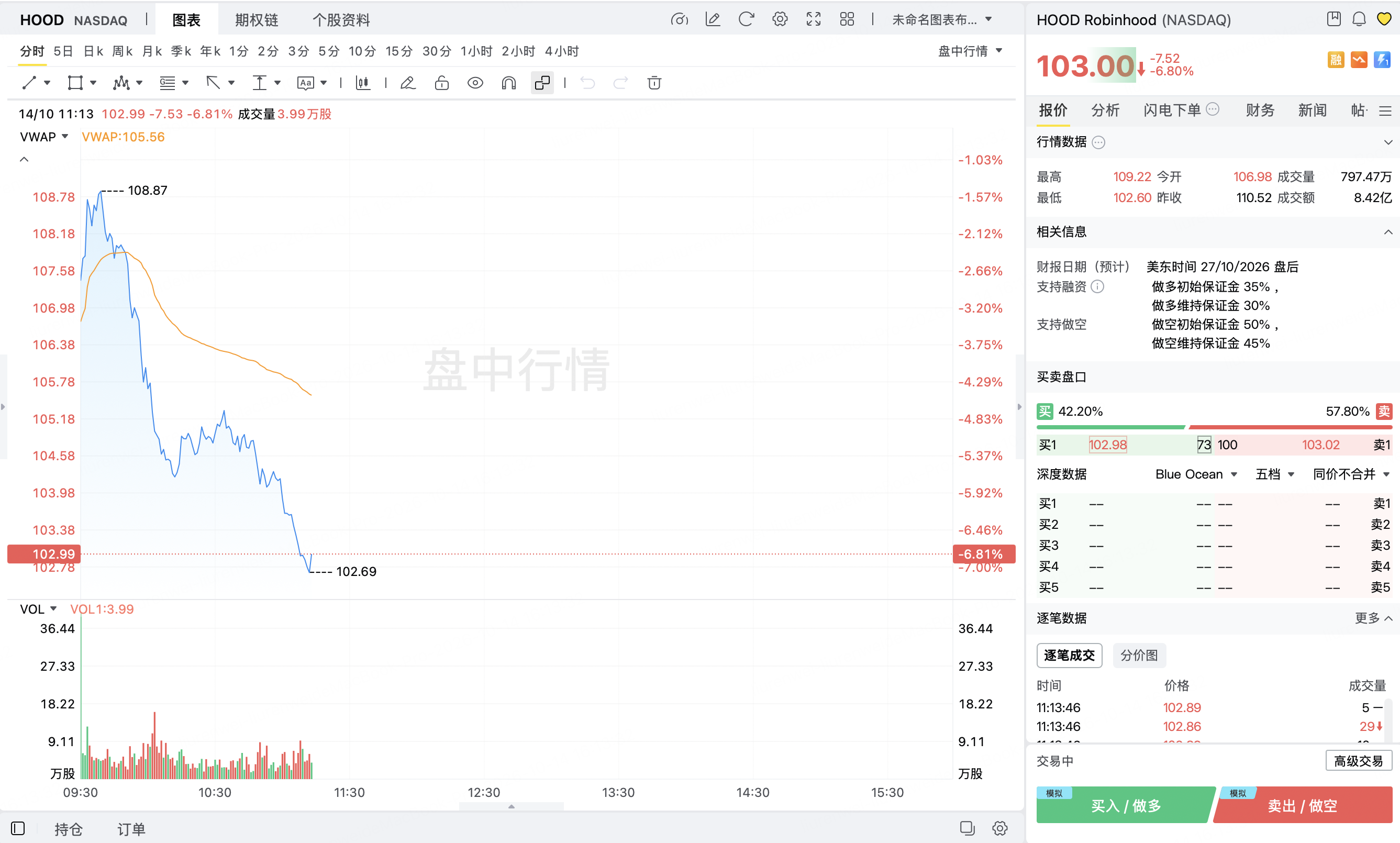Screen dimensions: 1400x843
Task: Open 高级交易 advanced trading
Action: click(x=1359, y=761)
